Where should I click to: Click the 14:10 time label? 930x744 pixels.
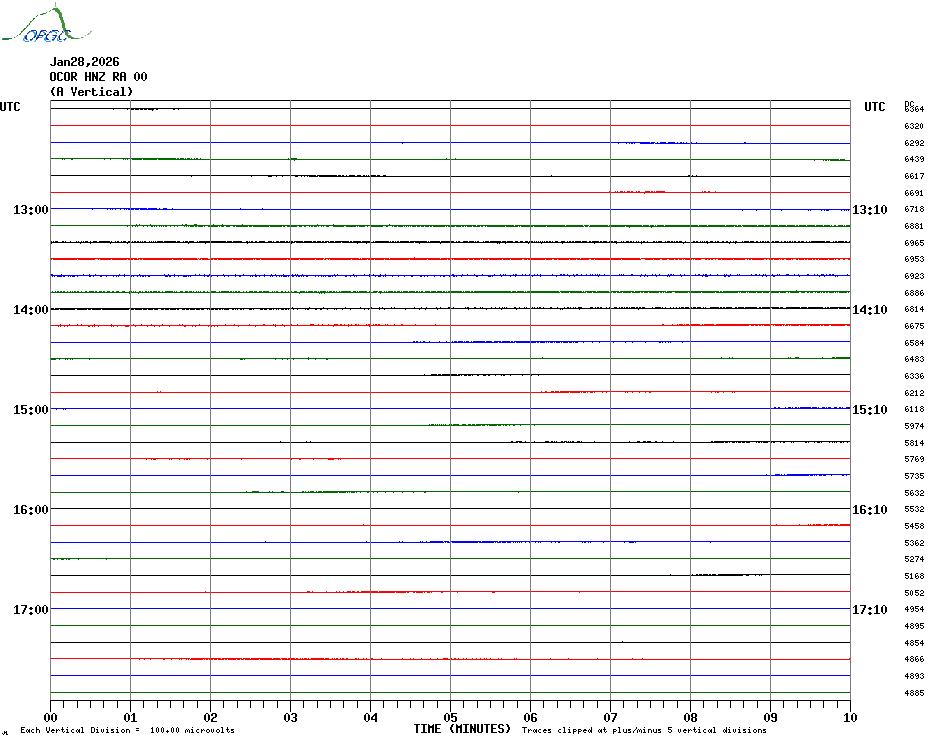coord(870,310)
